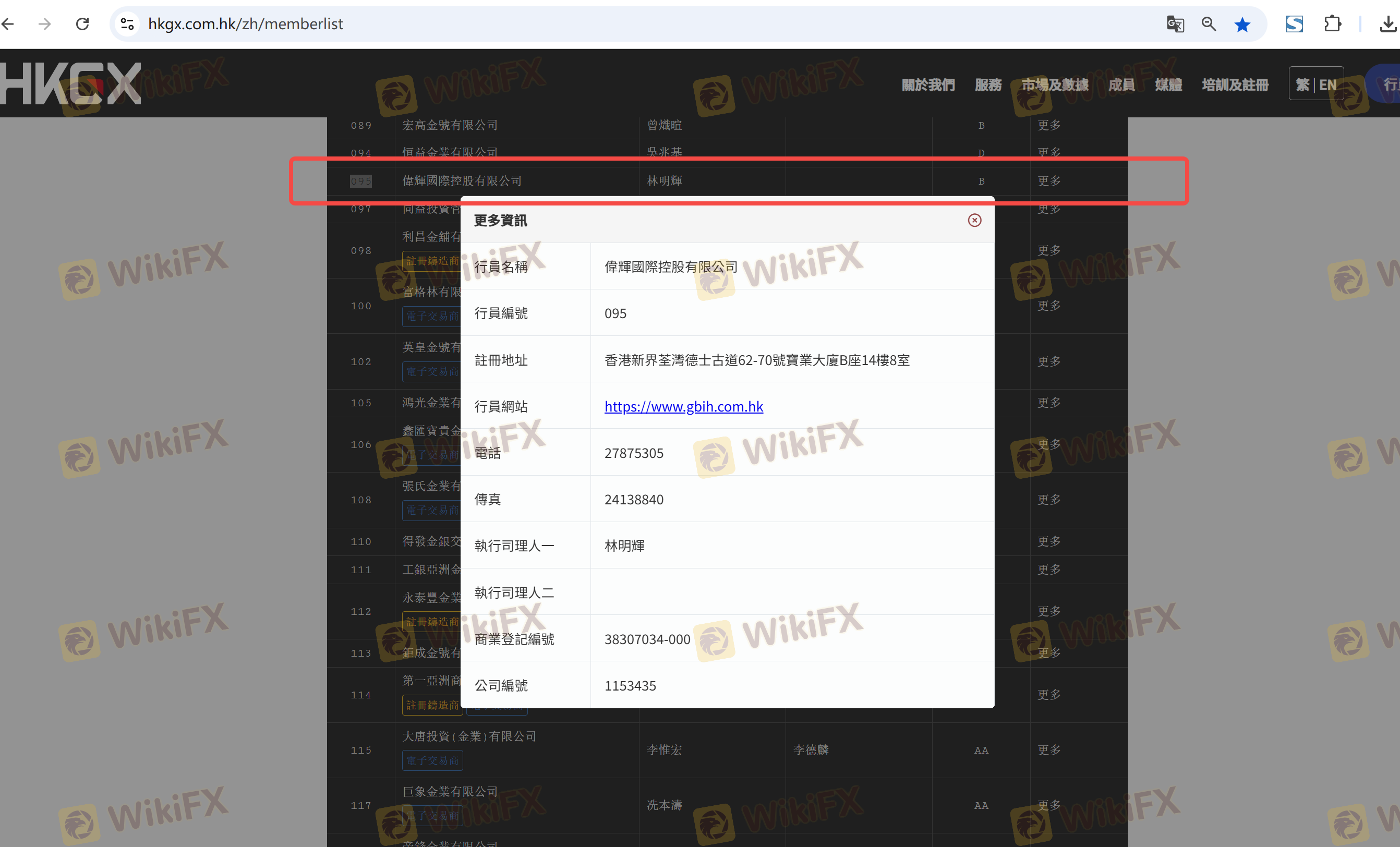Image resolution: width=1400 pixels, height=847 pixels.
Task: Go back with the browser back arrow
Action: click(x=8, y=24)
